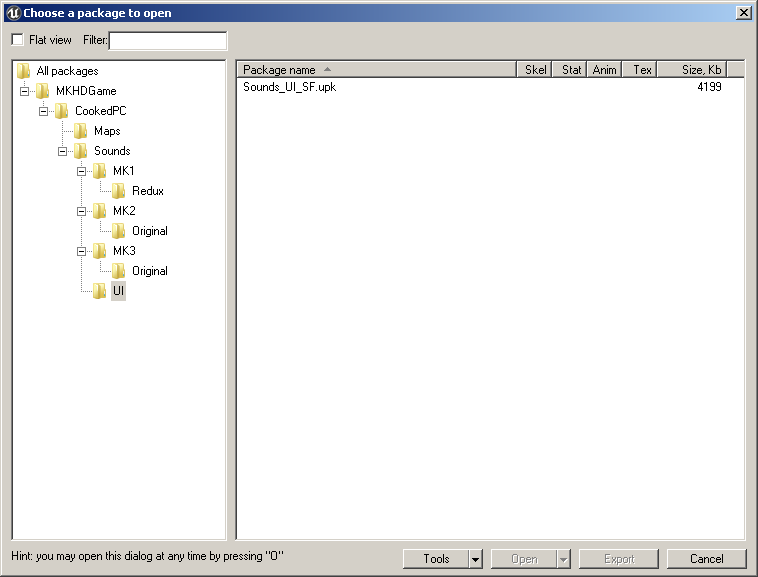Collapse the MK1 tree node

click(81, 172)
